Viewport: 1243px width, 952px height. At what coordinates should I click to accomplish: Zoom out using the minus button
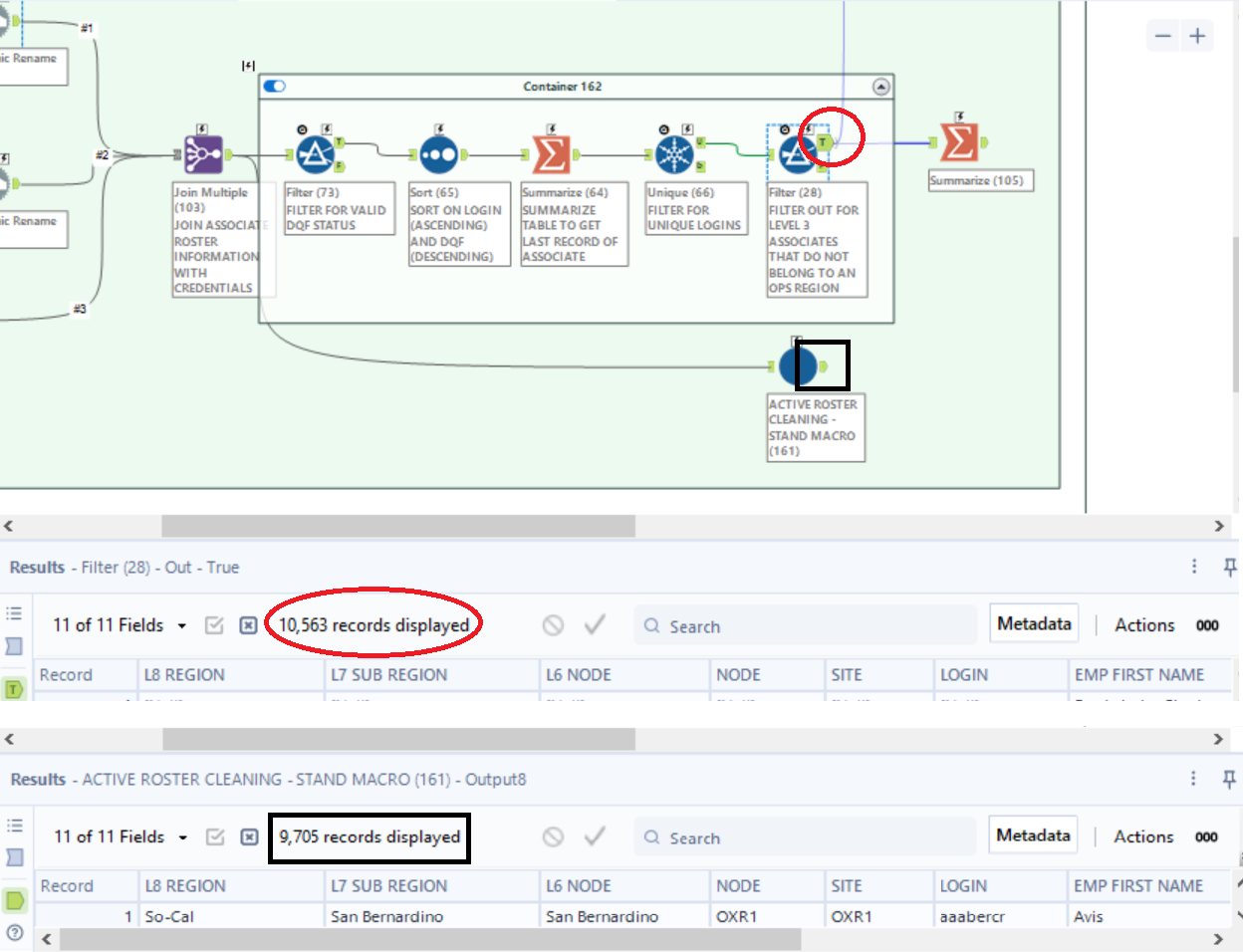click(x=1162, y=35)
